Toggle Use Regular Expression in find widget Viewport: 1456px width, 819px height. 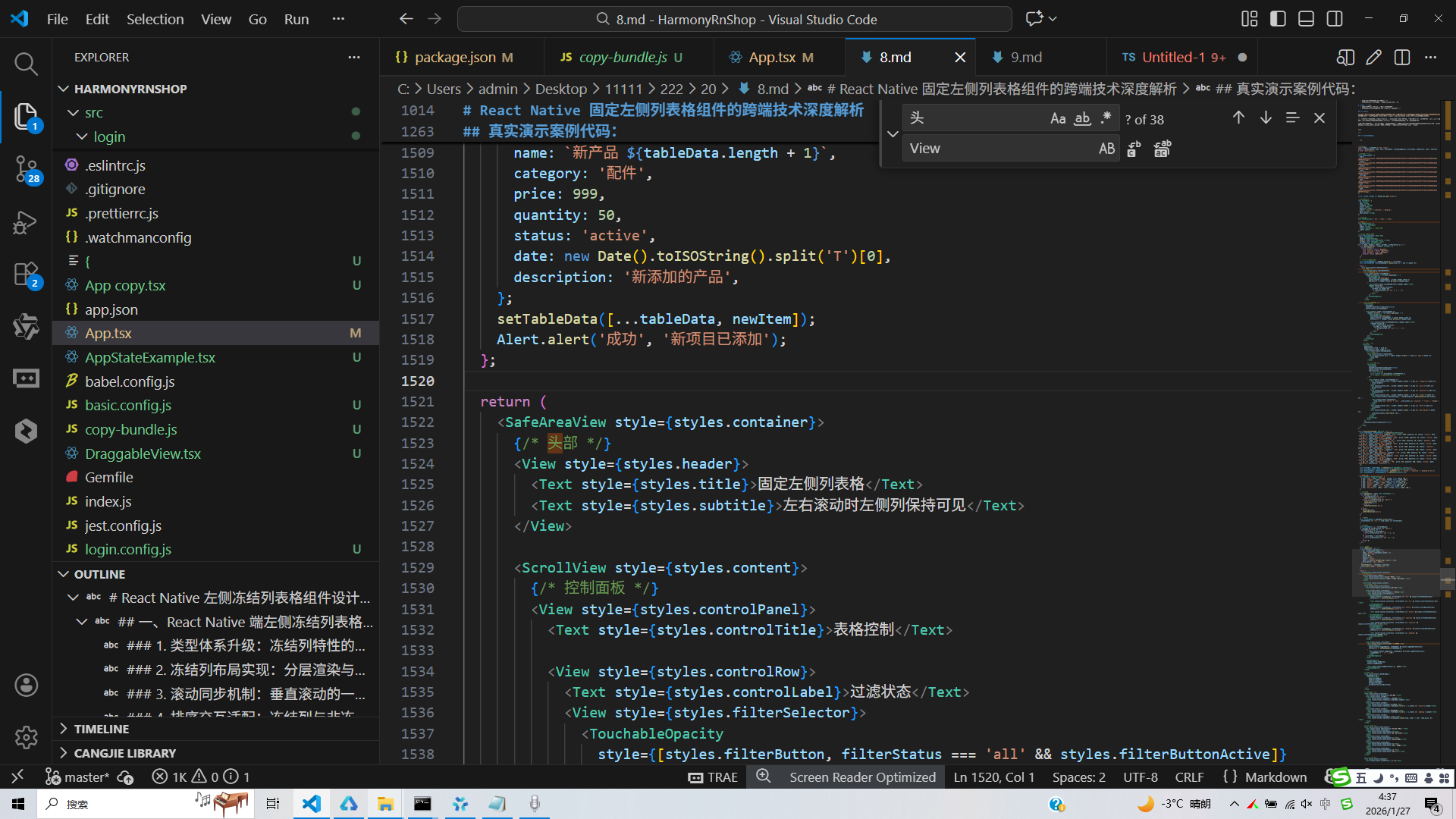(x=1106, y=118)
